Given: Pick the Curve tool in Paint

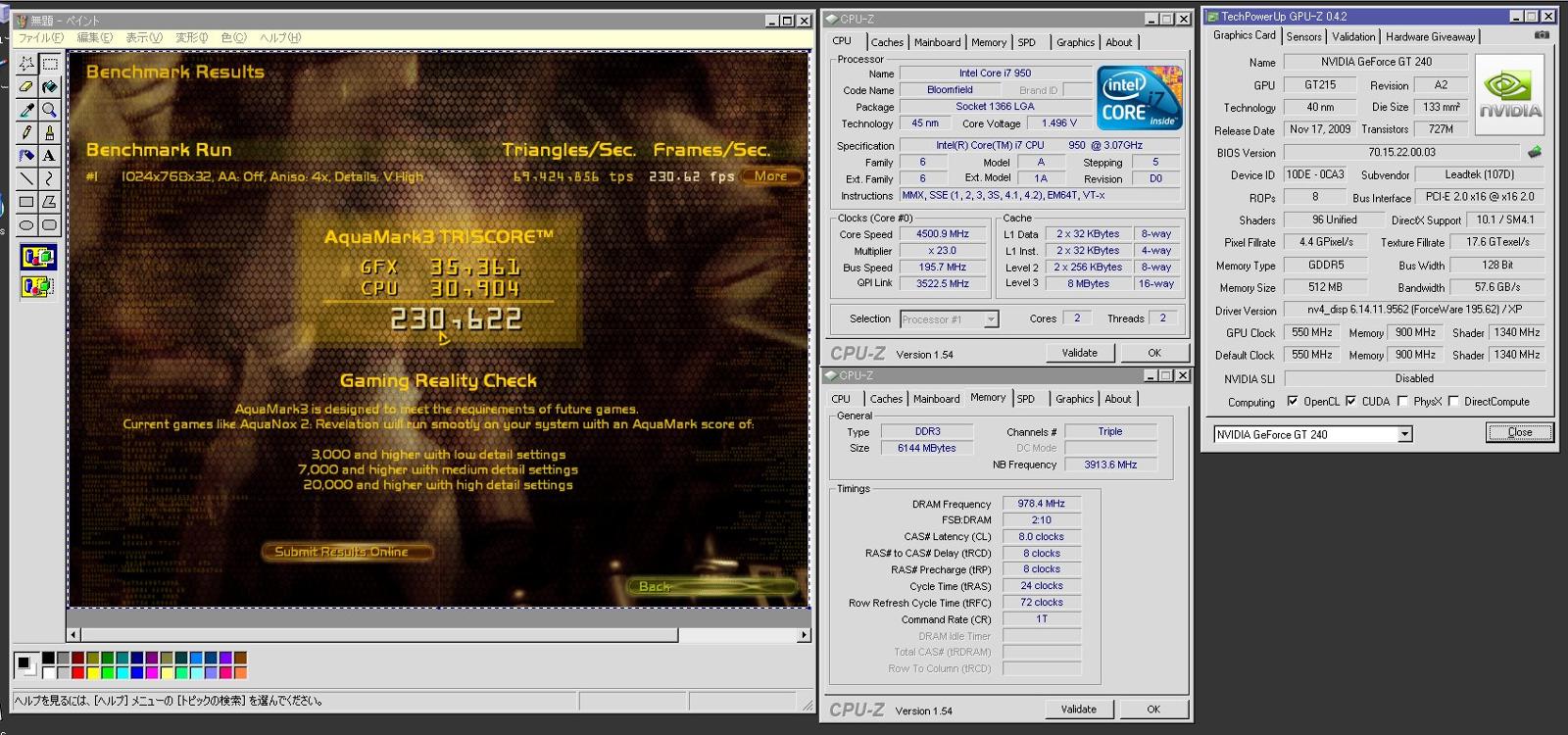Looking at the screenshot, I should click(49, 178).
